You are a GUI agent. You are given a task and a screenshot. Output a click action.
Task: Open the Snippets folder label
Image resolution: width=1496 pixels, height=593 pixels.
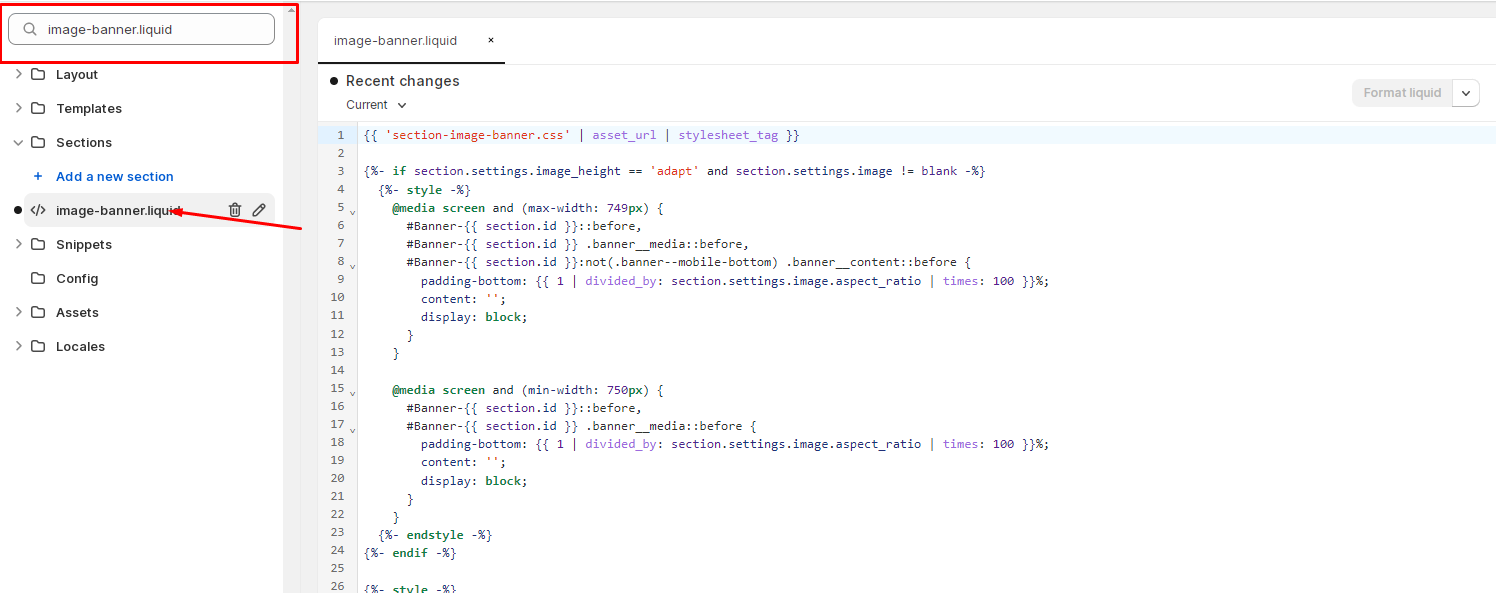pyautogui.click(x=84, y=244)
